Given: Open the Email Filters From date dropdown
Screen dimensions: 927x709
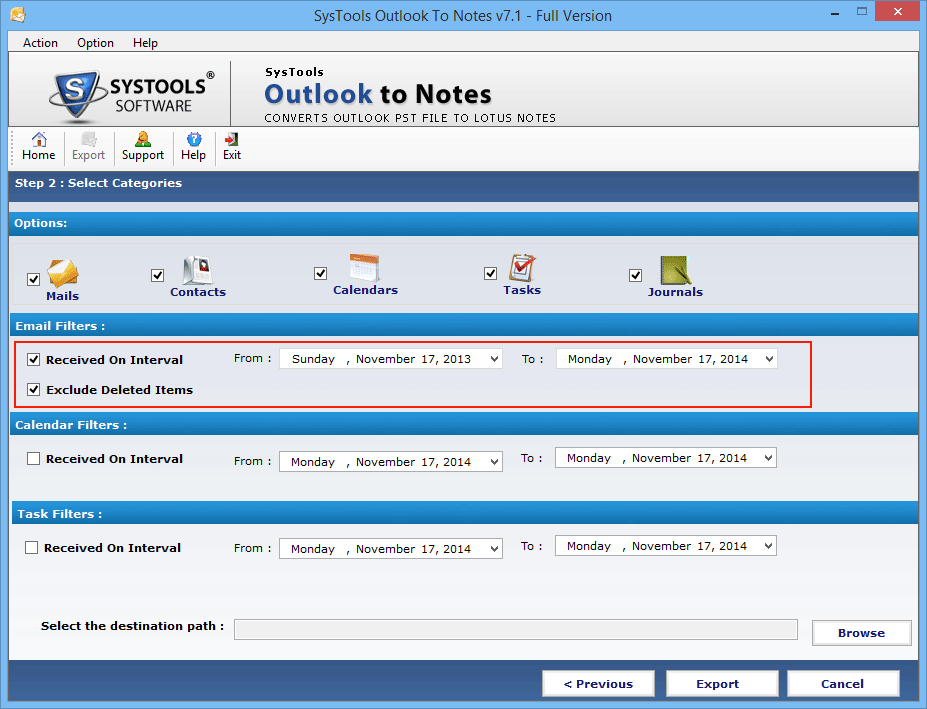Looking at the screenshot, I should (493, 358).
